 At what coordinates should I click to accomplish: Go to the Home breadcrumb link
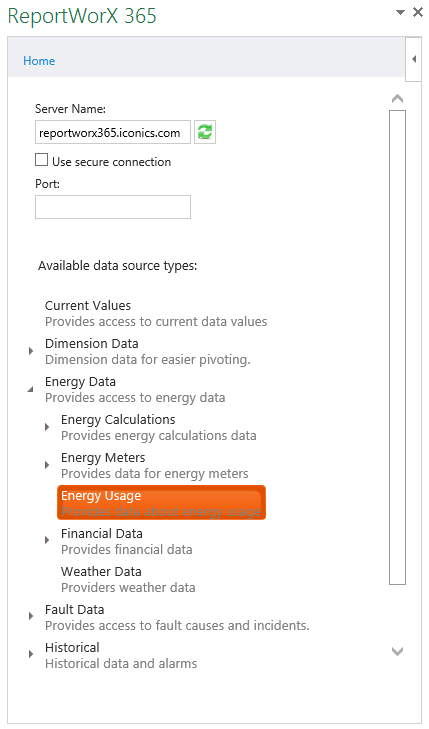tap(39, 61)
